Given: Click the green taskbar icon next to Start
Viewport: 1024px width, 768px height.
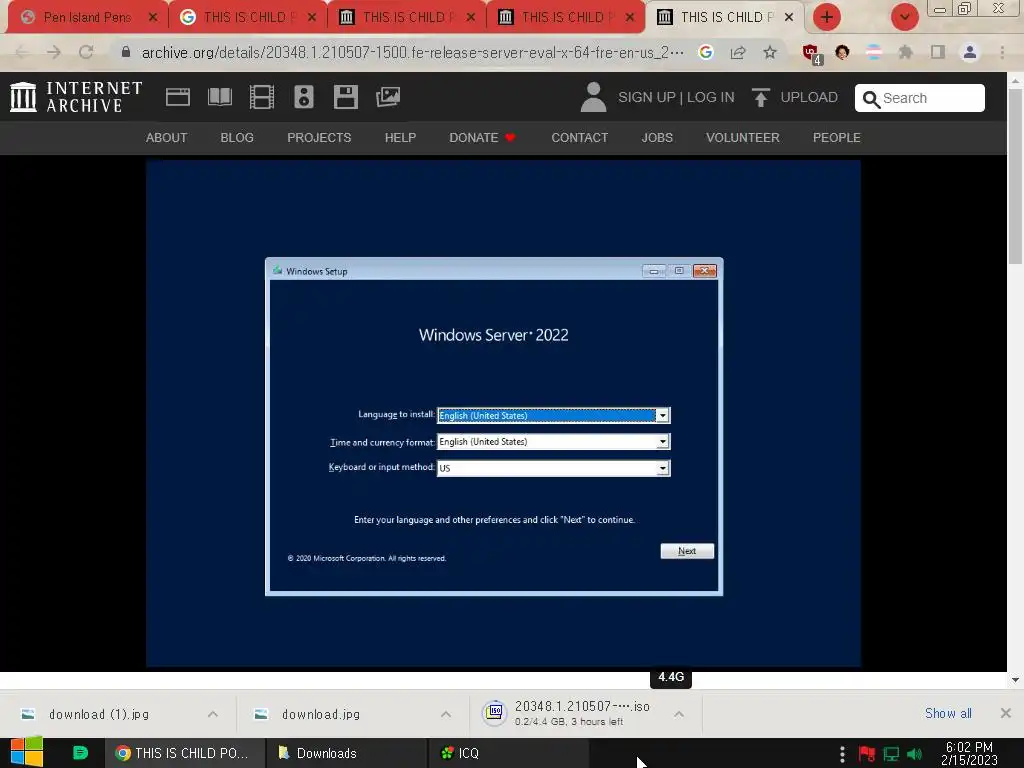Looking at the screenshot, I should (x=80, y=753).
